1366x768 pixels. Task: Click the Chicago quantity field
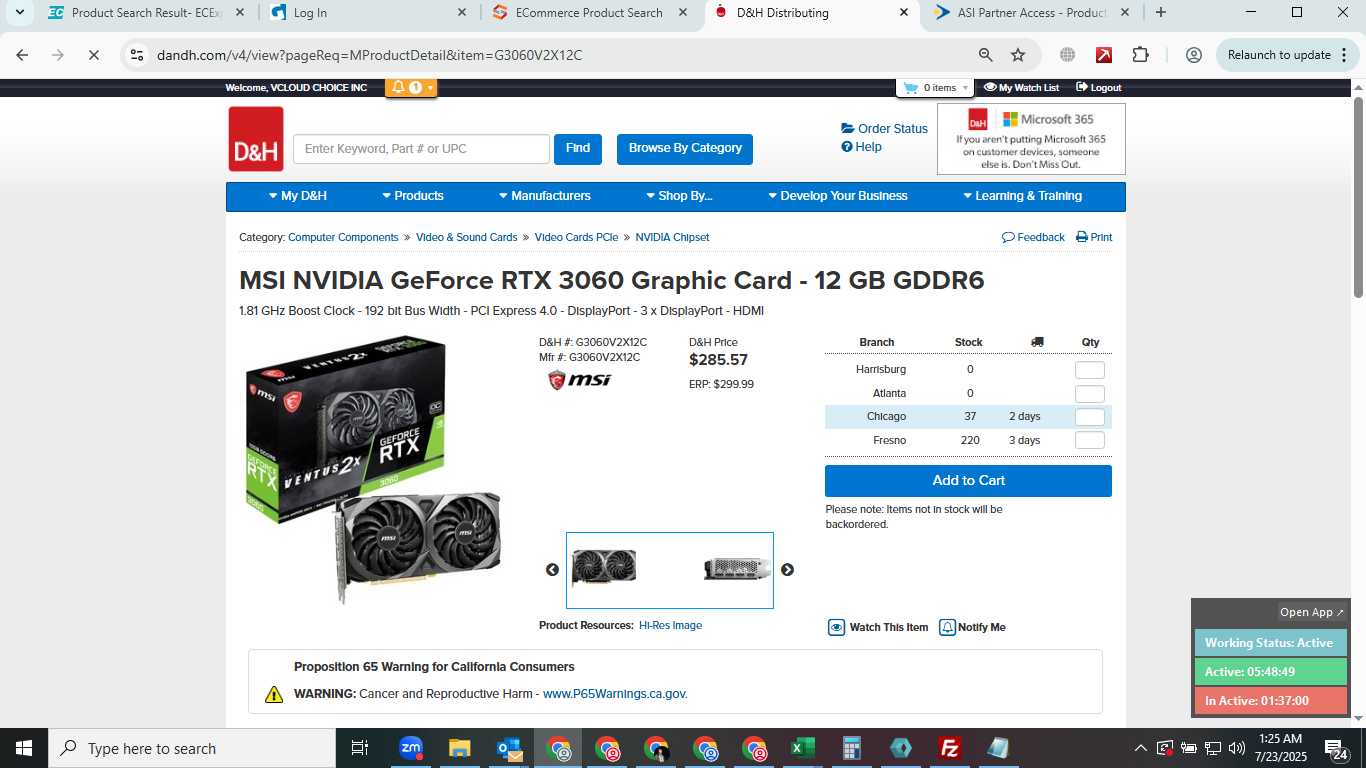(x=1090, y=417)
